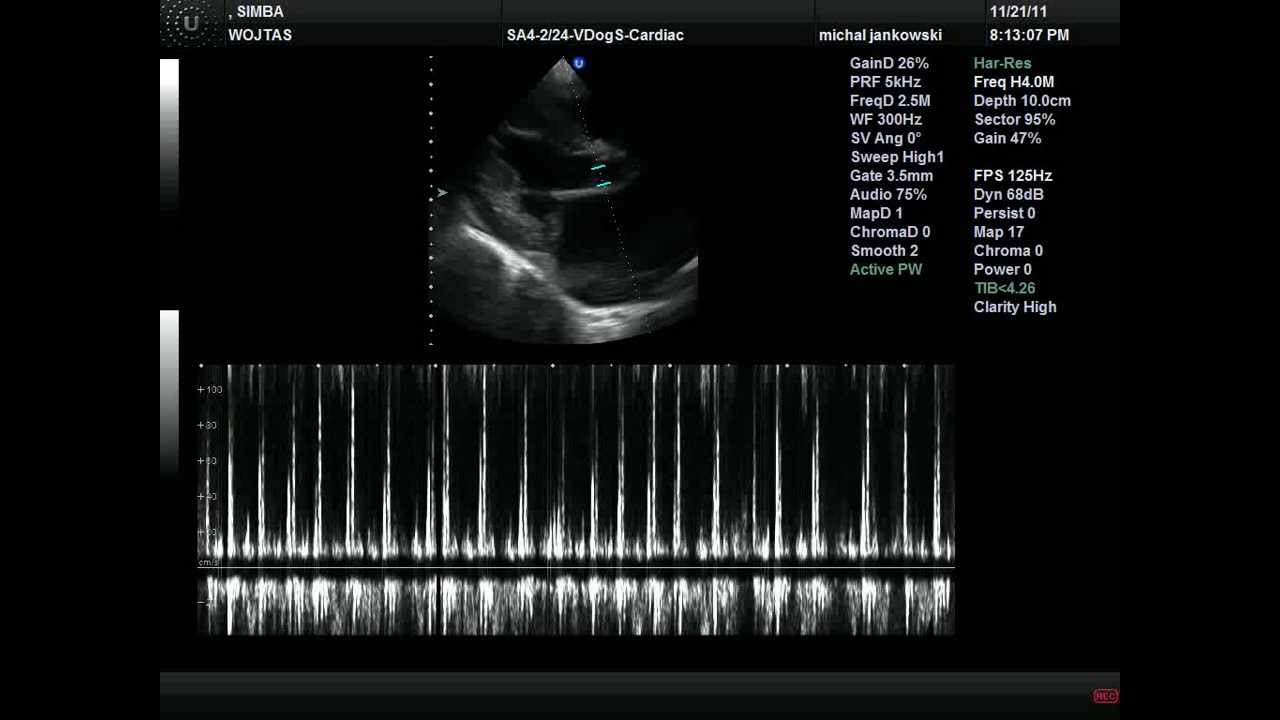Select the Clarity High parameter

pos(1015,307)
